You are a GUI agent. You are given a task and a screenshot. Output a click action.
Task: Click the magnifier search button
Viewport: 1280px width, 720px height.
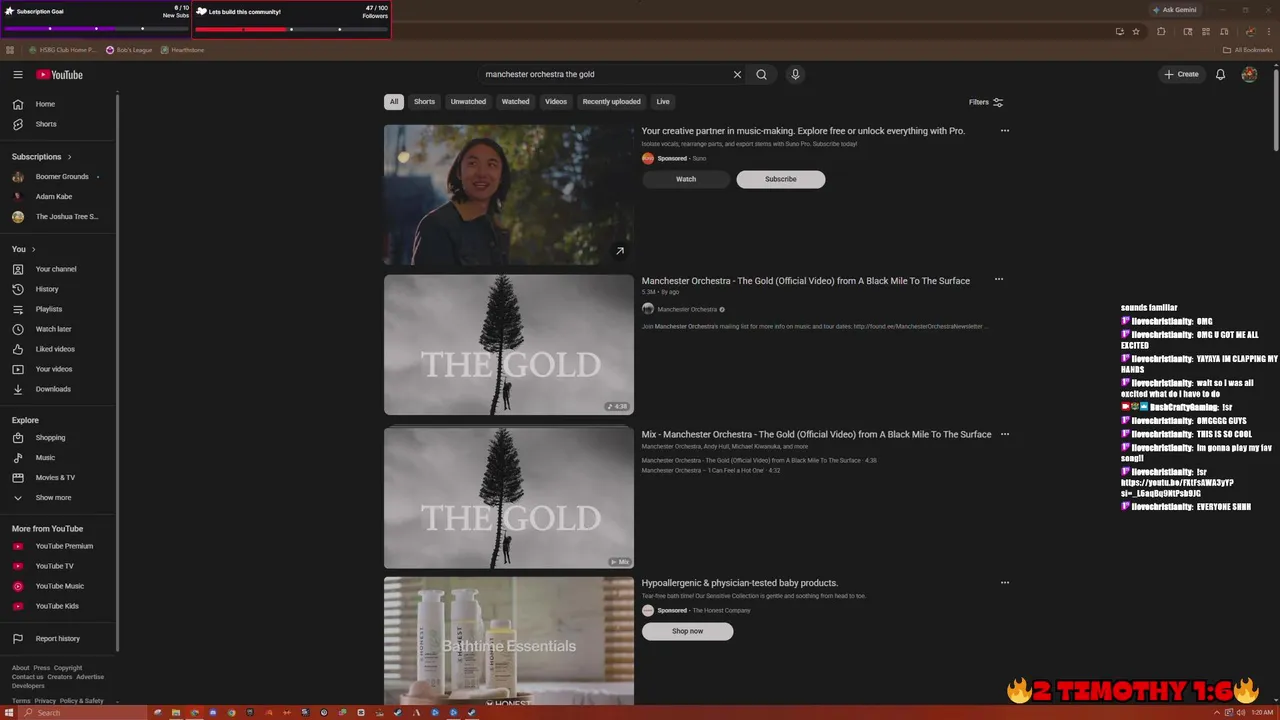click(761, 74)
